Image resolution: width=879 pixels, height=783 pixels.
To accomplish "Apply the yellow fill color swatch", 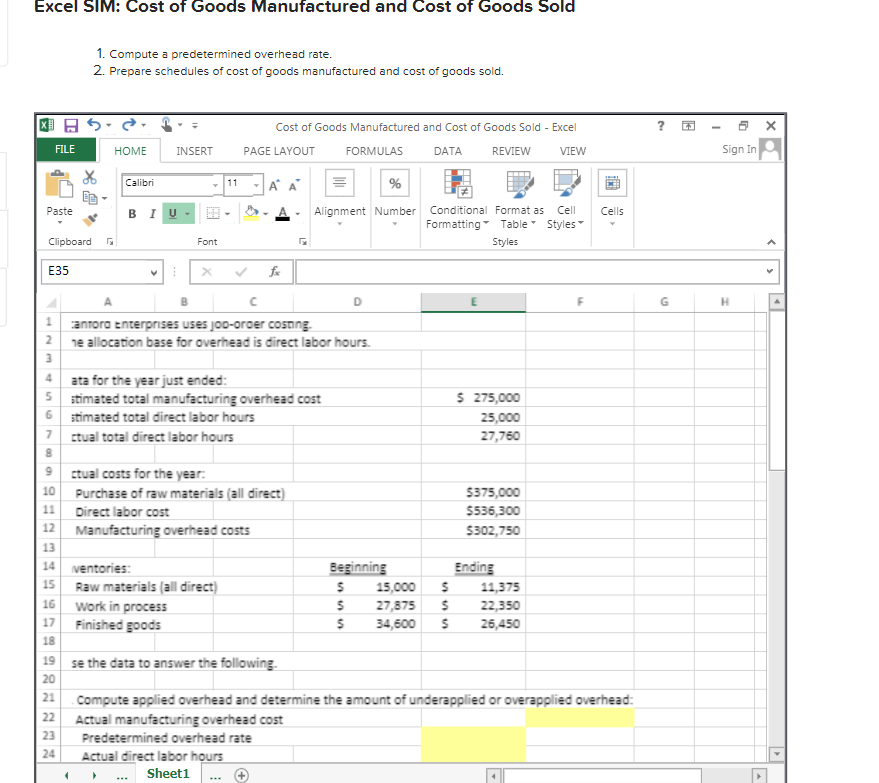I will coord(251,214).
